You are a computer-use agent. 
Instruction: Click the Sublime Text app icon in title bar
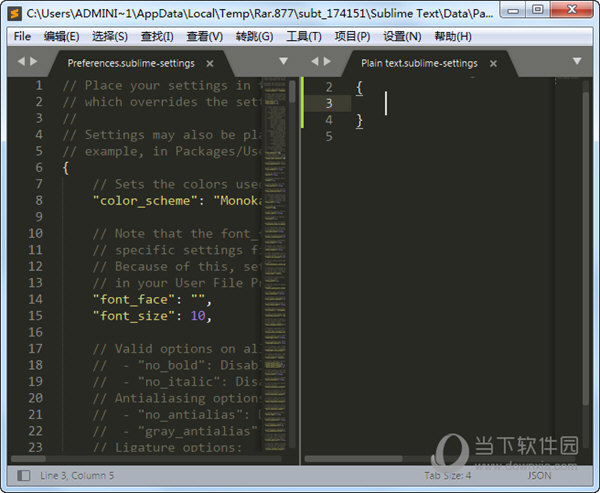click(15, 14)
